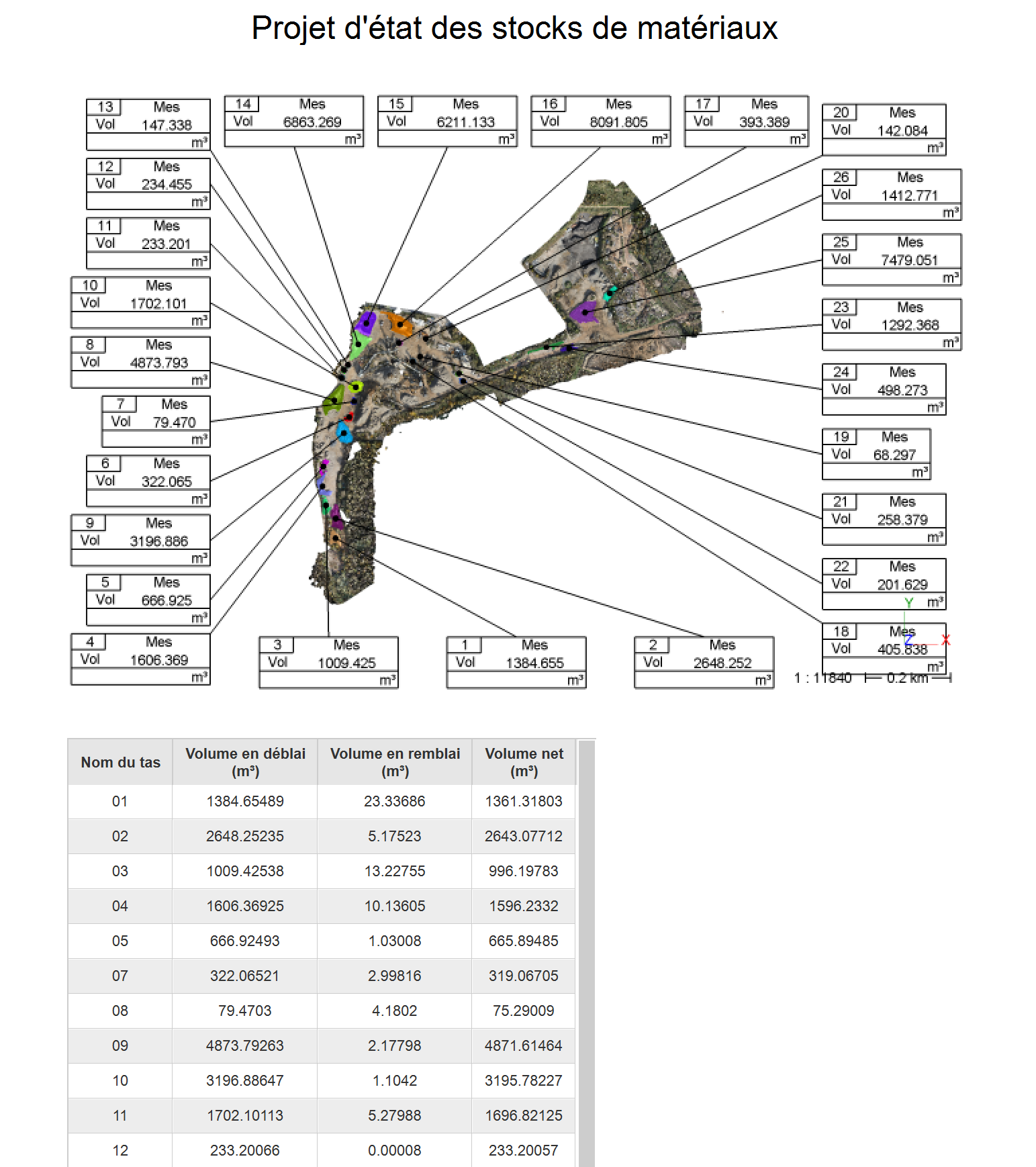Click the yellow-green stockpile marker on map
This screenshot has width=1036, height=1167.
pos(356,387)
